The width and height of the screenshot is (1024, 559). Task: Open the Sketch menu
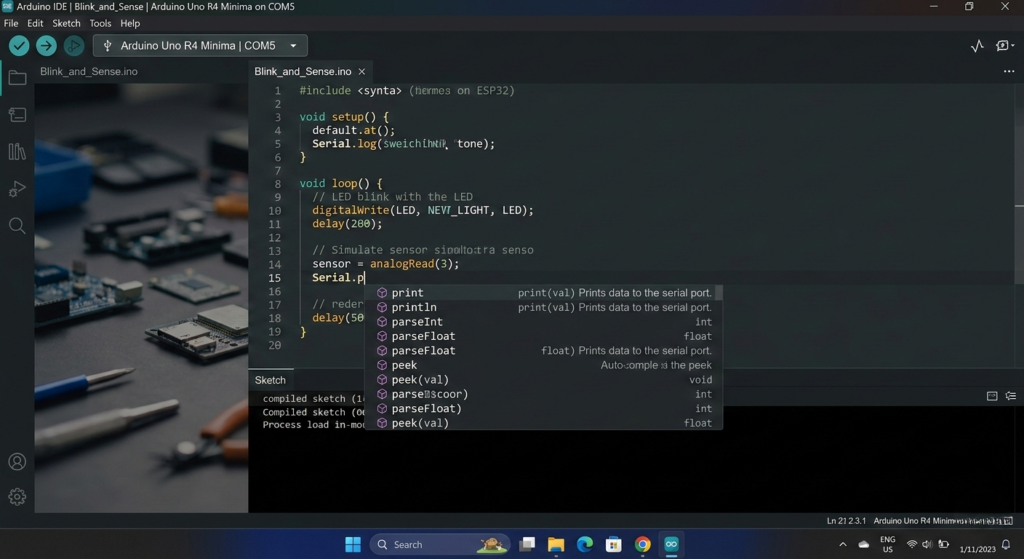click(66, 23)
